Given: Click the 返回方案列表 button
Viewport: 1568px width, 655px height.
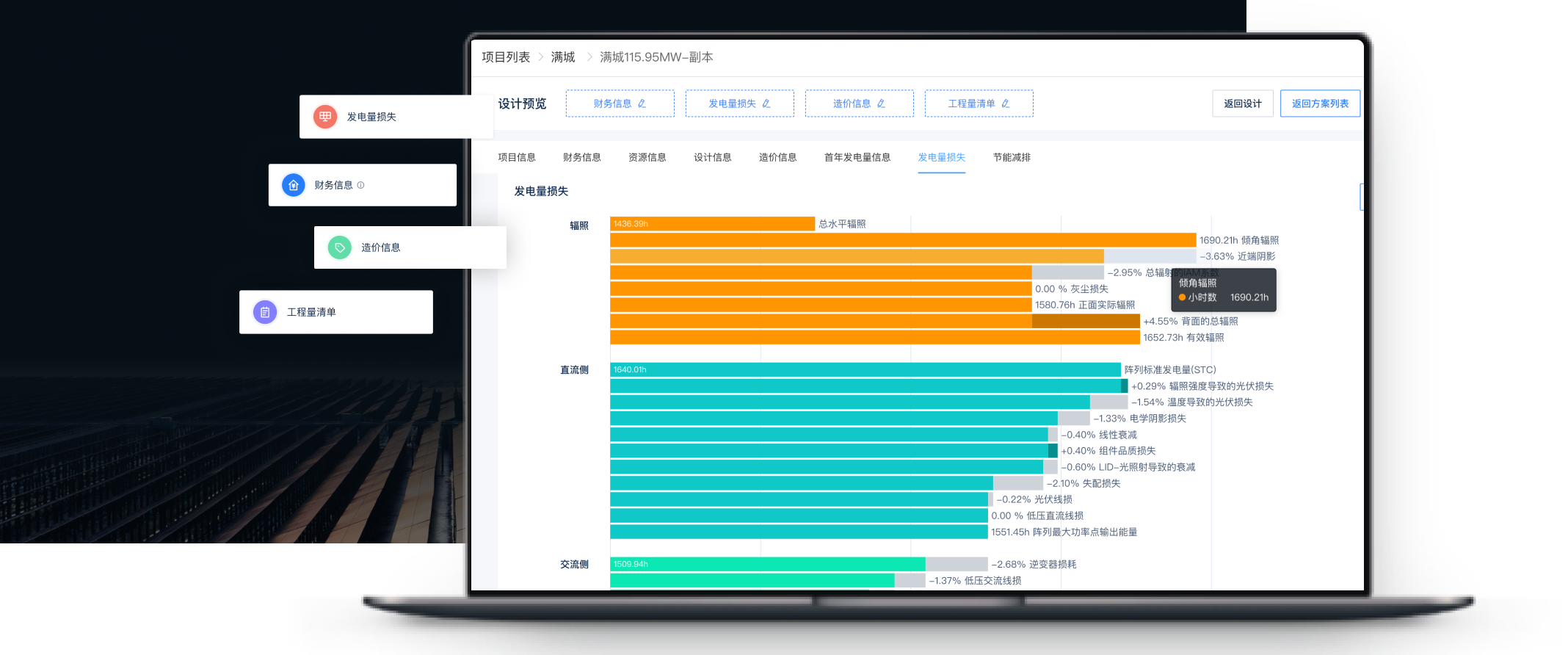Looking at the screenshot, I should pyautogui.click(x=1320, y=104).
